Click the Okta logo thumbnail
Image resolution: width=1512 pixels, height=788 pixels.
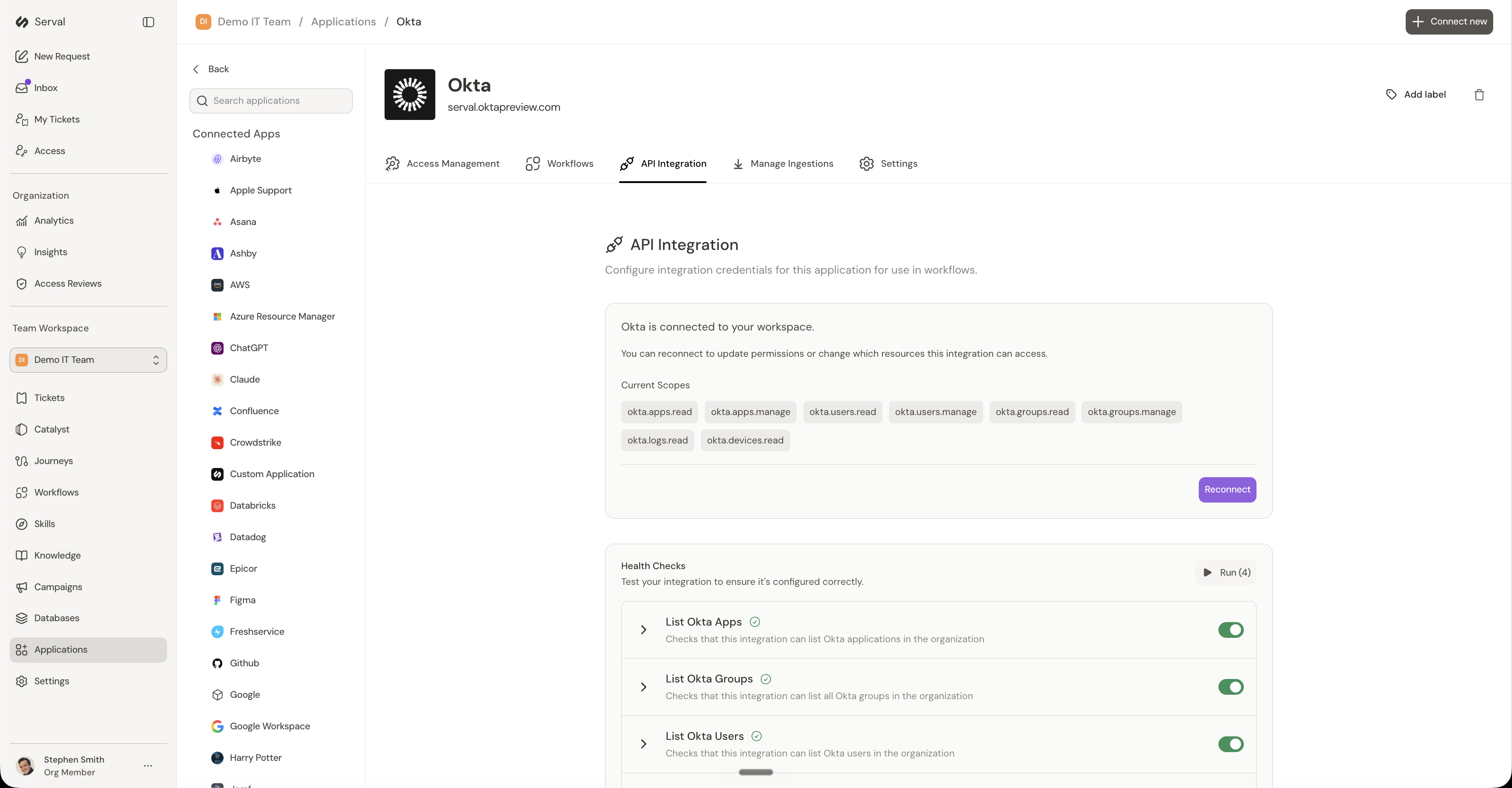coord(409,95)
